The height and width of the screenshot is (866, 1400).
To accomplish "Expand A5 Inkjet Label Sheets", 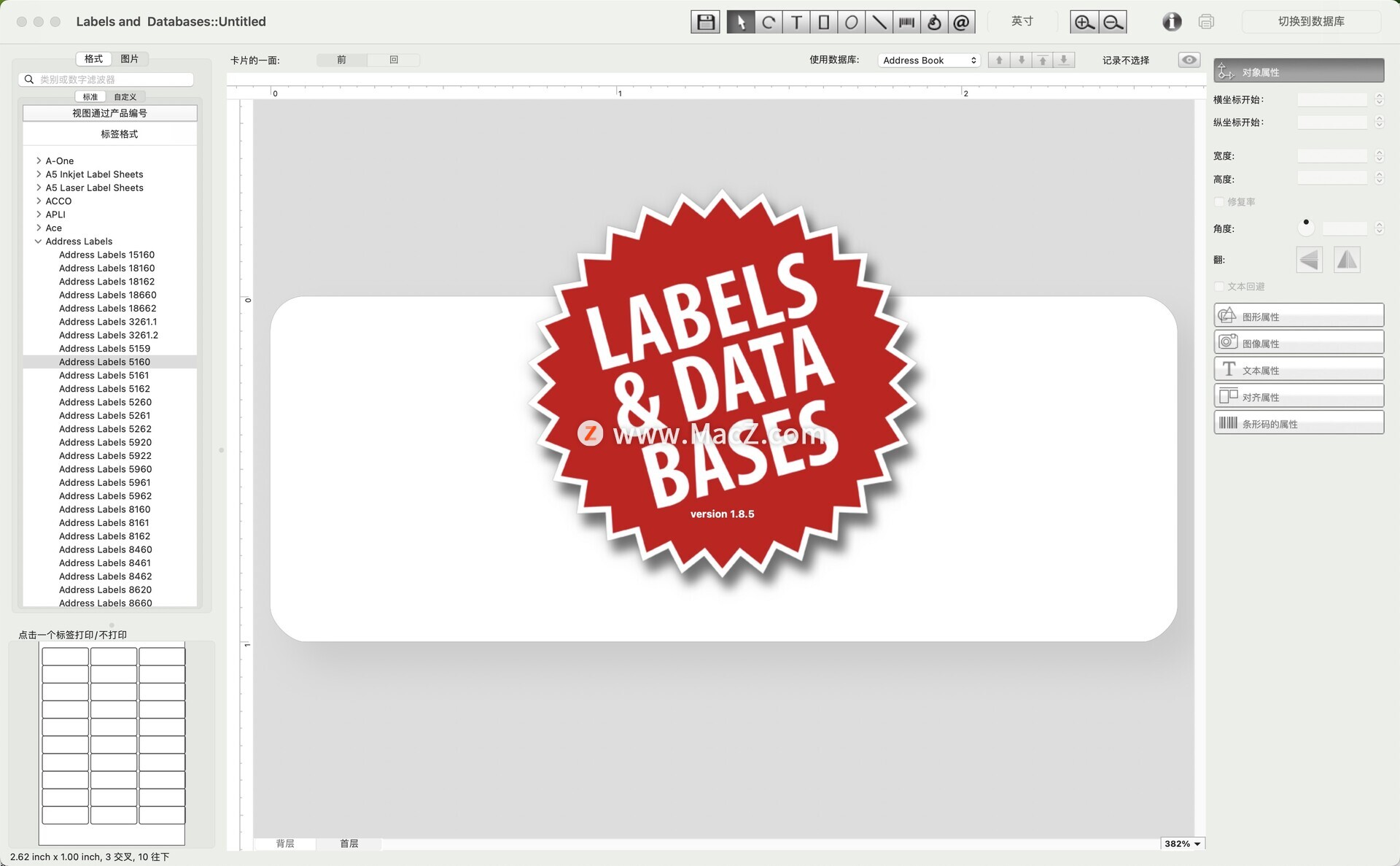I will 39,174.
